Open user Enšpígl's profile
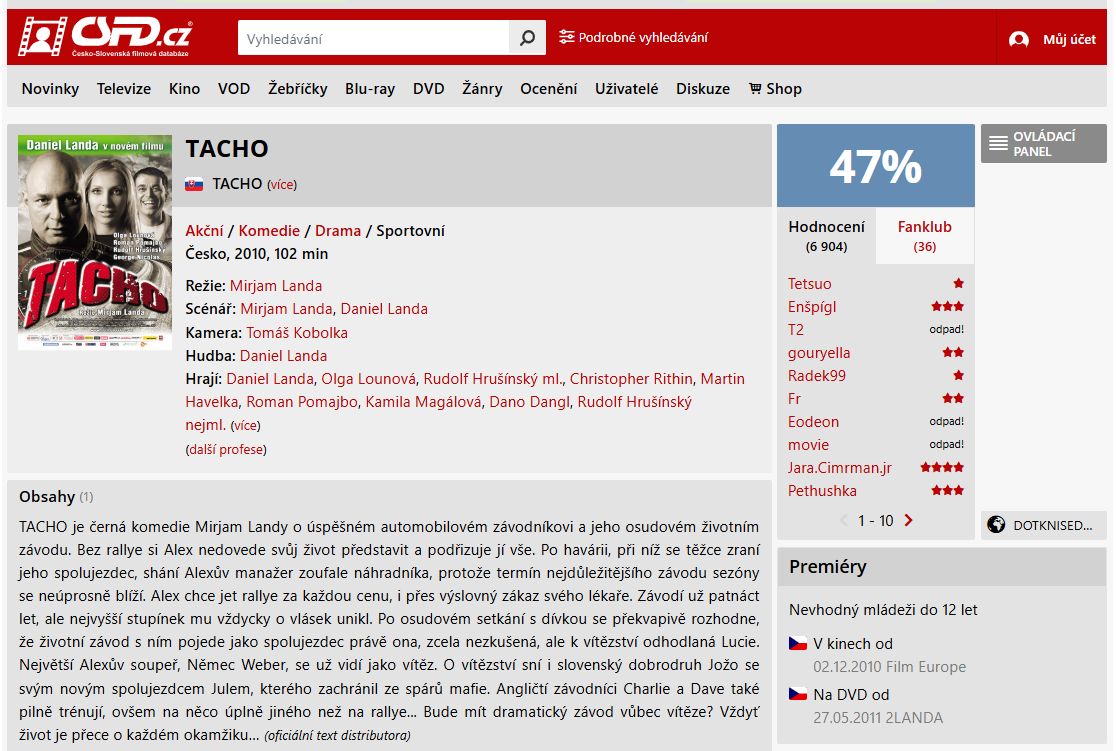 click(x=812, y=307)
